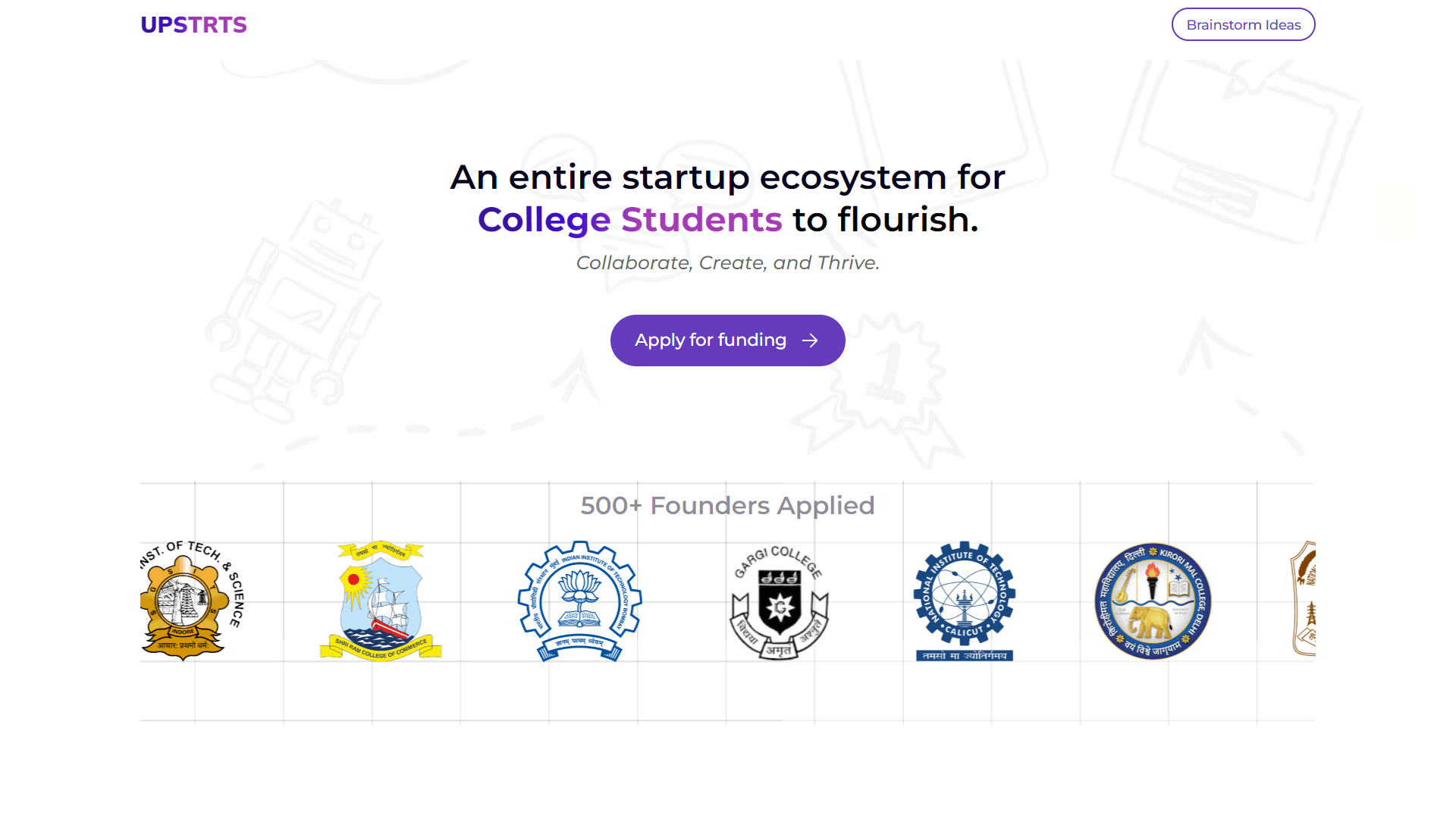The image size is (1456, 819).
Task: Click the UPSTRTS logo in the header
Action: [193, 25]
